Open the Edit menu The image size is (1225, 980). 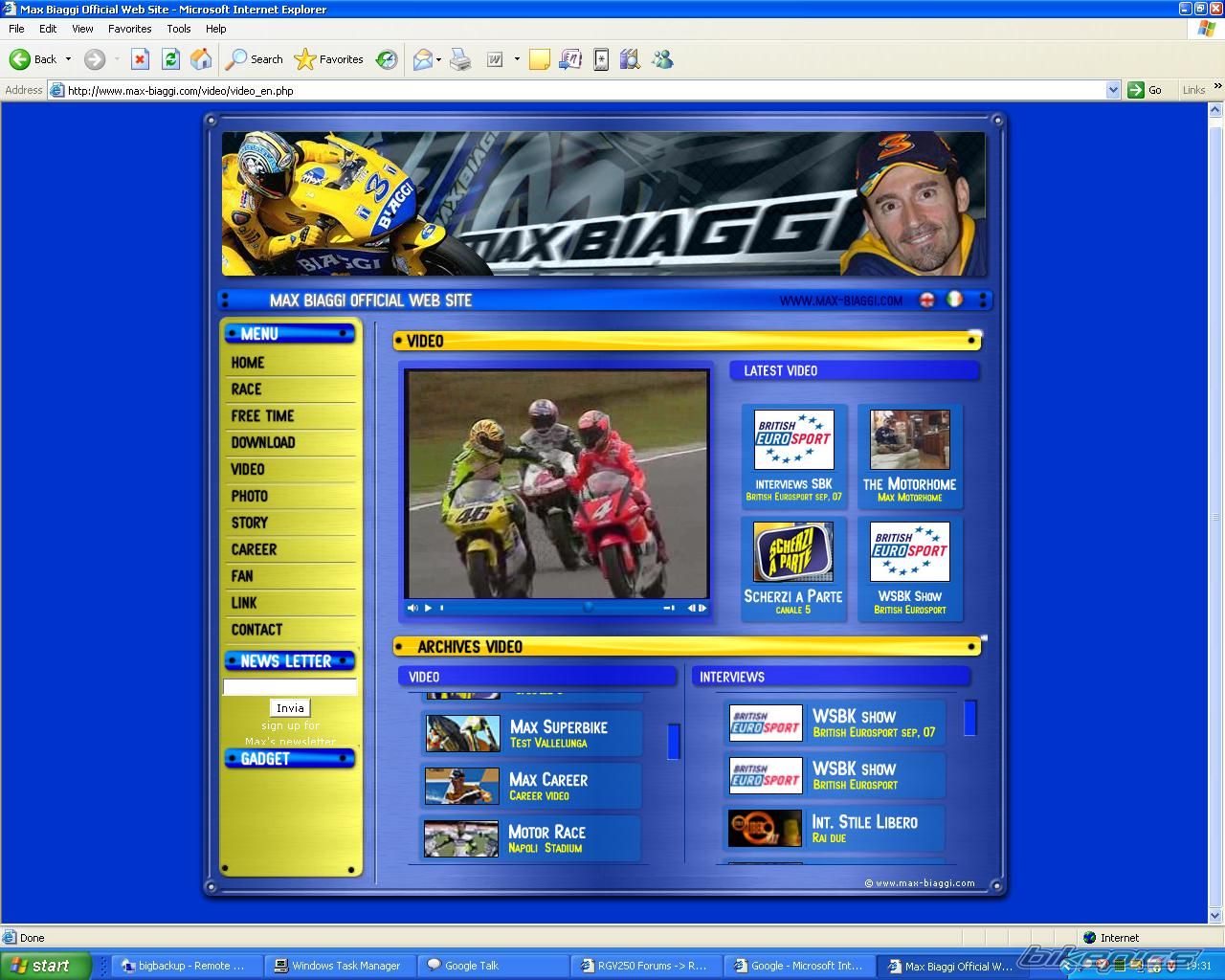(x=48, y=29)
